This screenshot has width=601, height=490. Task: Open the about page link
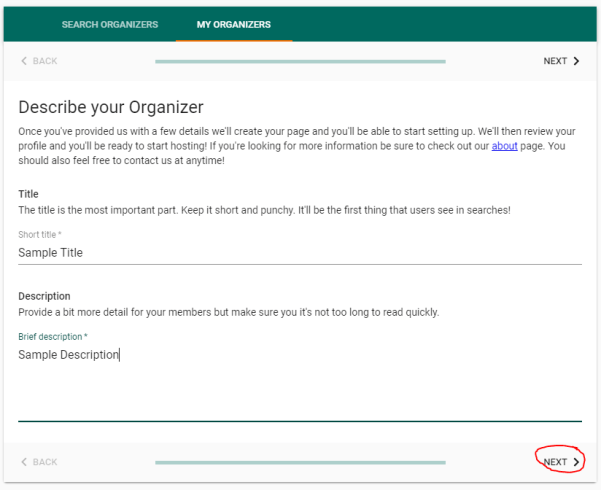tap(503, 146)
